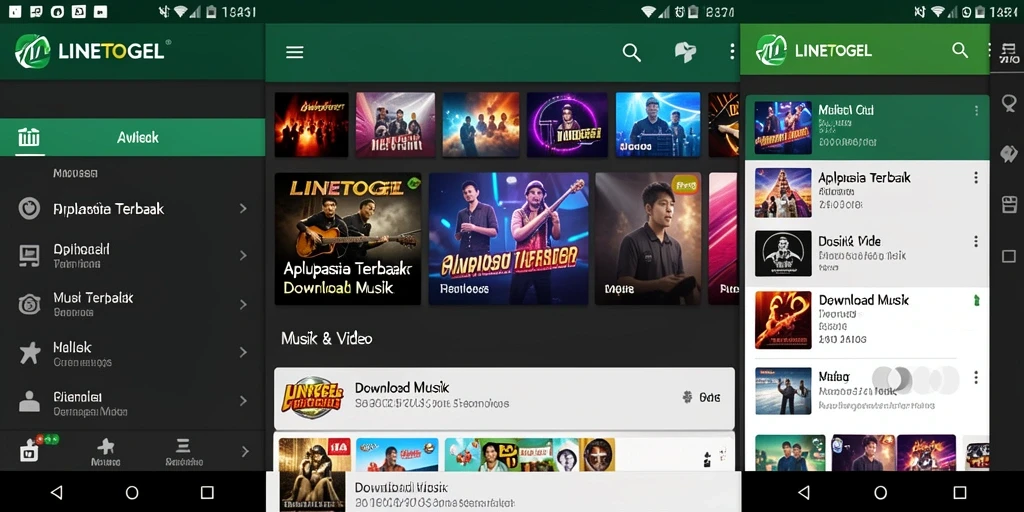Toggle the switch in the Maleo row
This screenshot has height=512, width=1024.
(916, 379)
